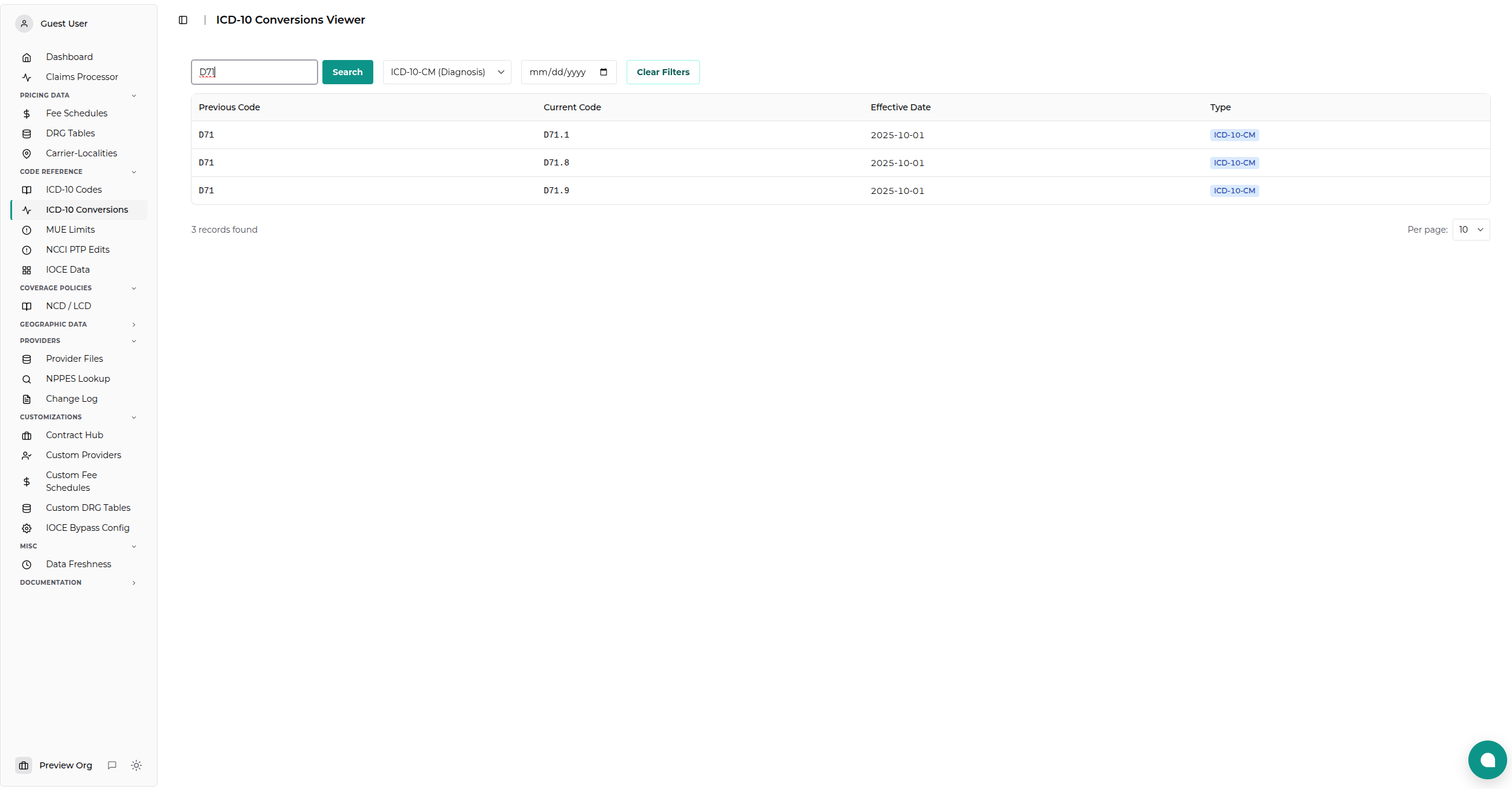Open Data Freshness page
The width and height of the screenshot is (1512, 789).
pyautogui.click(x=79, y=564)
